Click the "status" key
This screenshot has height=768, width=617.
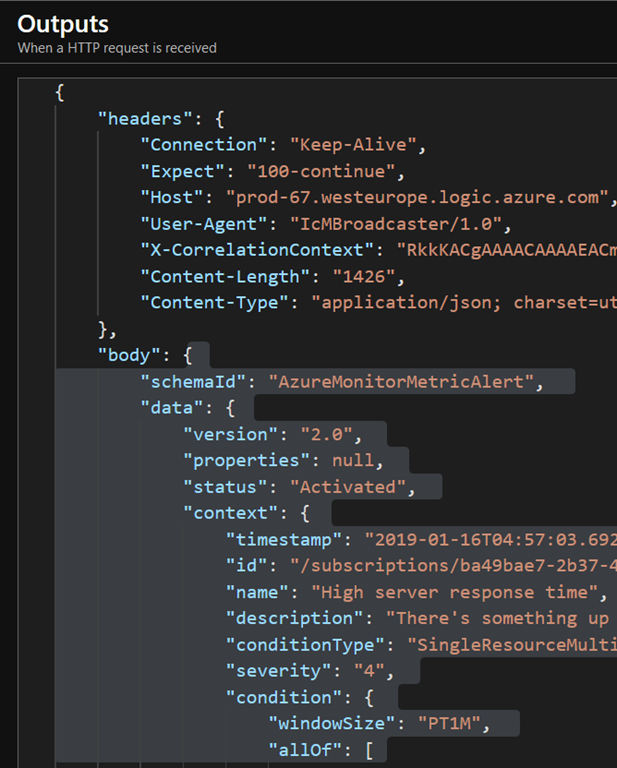(225, 487)
